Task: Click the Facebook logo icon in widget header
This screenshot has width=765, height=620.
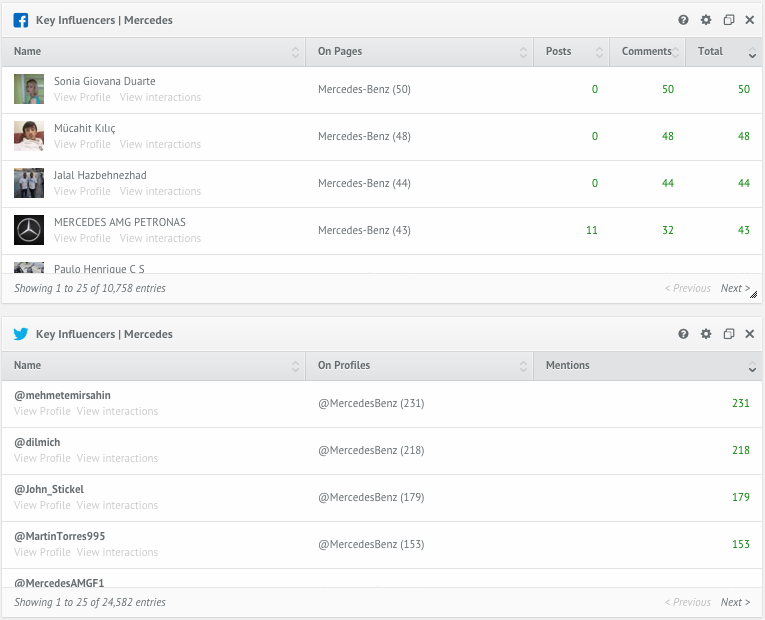Action: coord(20,20)
